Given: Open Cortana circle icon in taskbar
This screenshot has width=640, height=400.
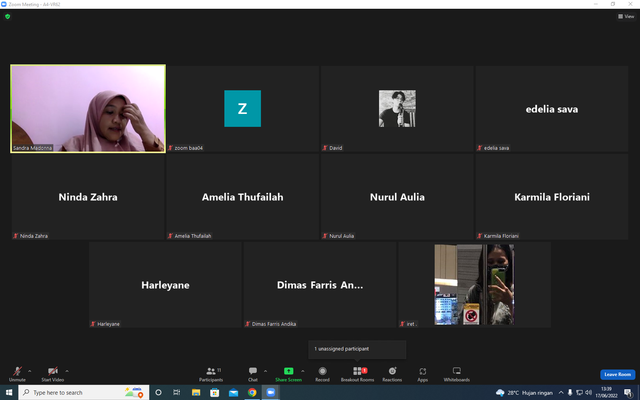Looking at the screenshot, I should (158, 393).
